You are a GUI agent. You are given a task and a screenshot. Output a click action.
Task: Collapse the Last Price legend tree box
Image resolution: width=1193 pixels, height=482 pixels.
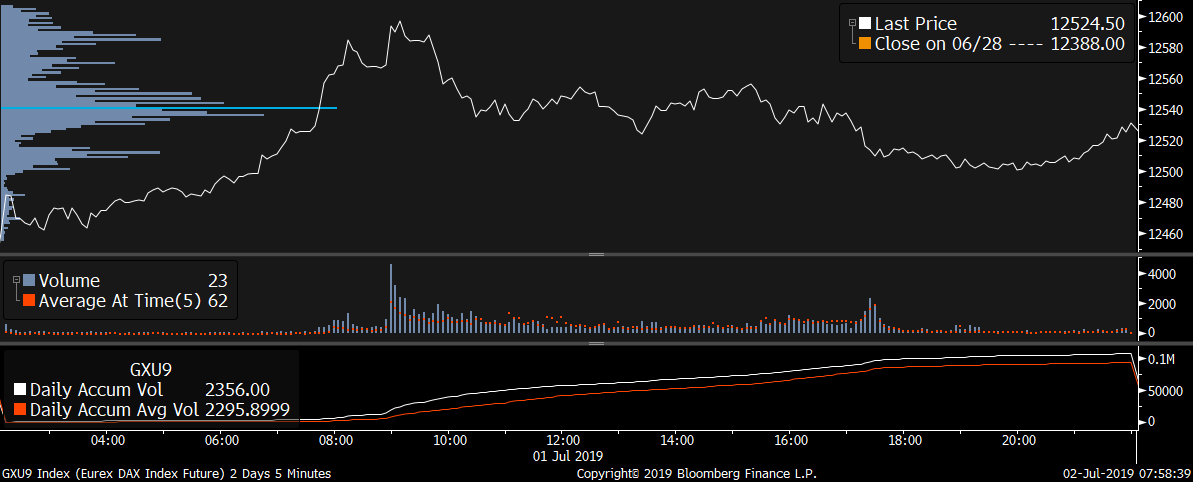pyautogui.click(x=853, y=24)
